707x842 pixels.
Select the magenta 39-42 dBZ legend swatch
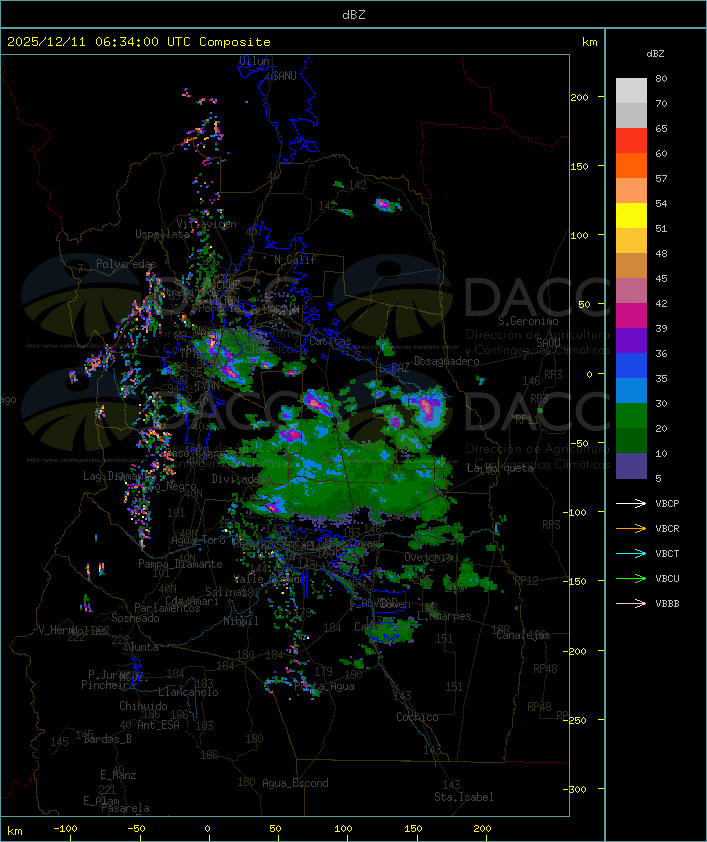[x=631, y=316]
